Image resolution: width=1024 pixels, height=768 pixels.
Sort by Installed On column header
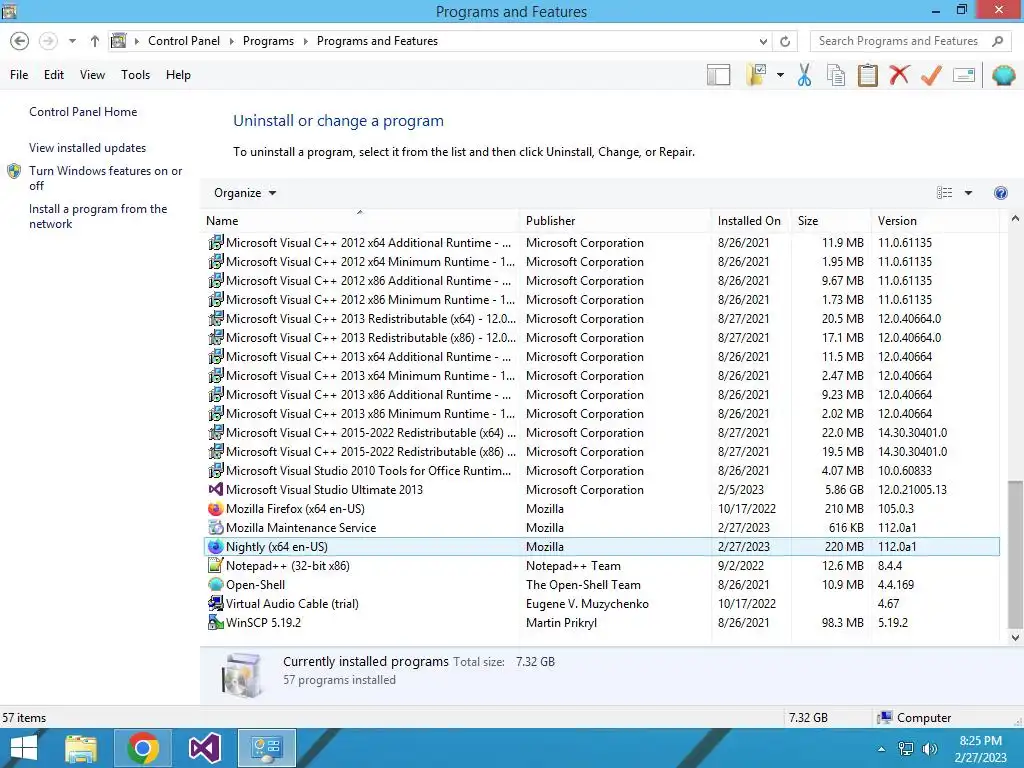tap(751, 221)
